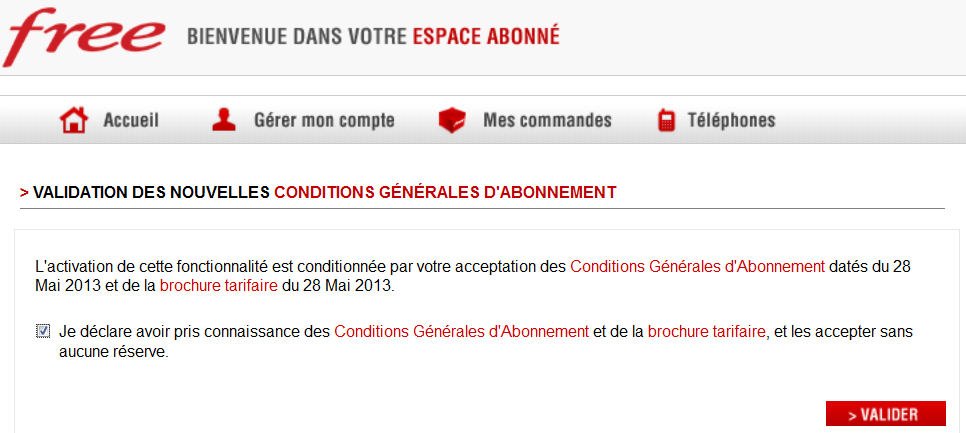Uncheck the acceptance declaration checkbox

(43, 331)
